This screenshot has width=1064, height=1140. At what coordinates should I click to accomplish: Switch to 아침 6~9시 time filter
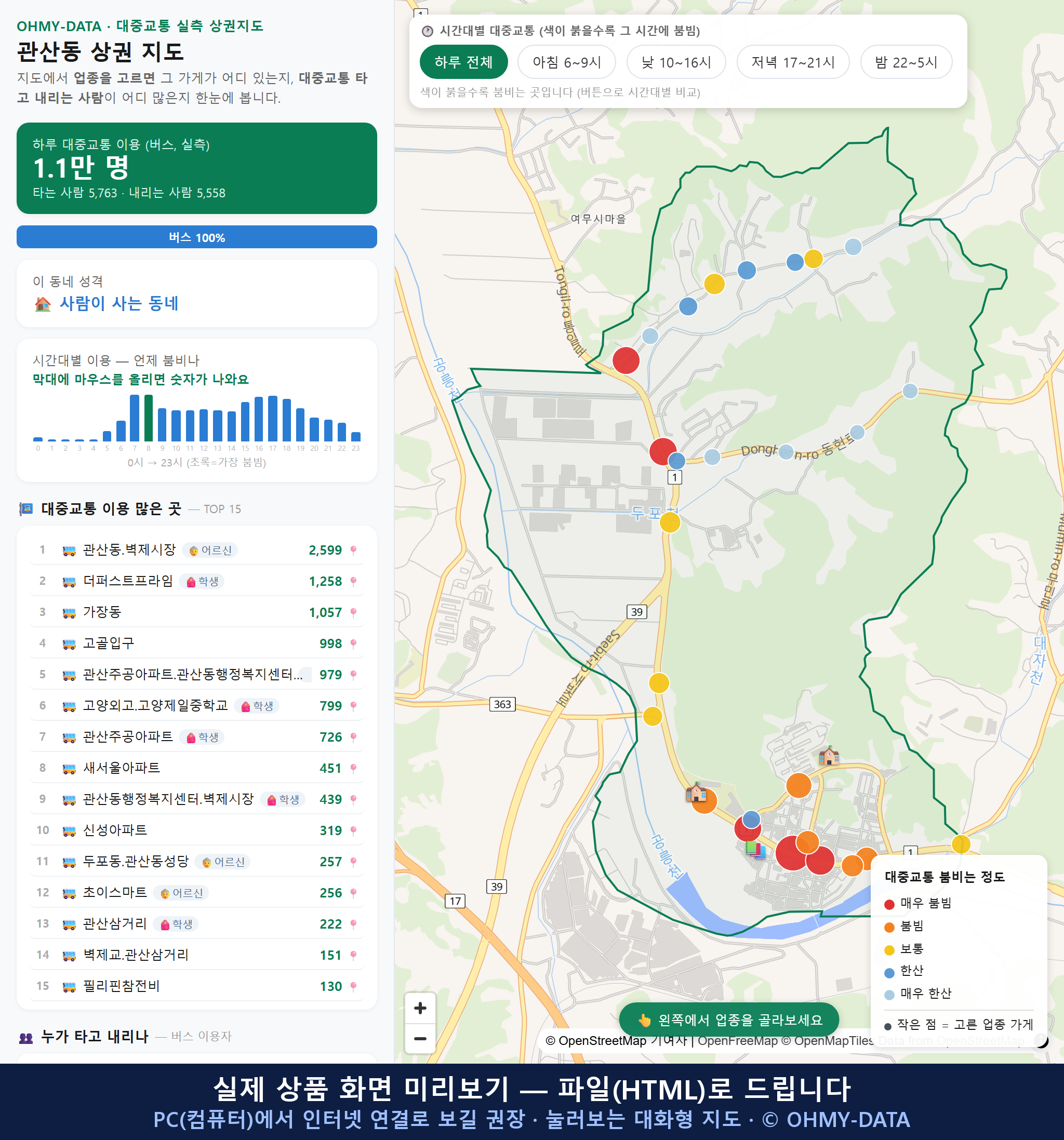566,62
